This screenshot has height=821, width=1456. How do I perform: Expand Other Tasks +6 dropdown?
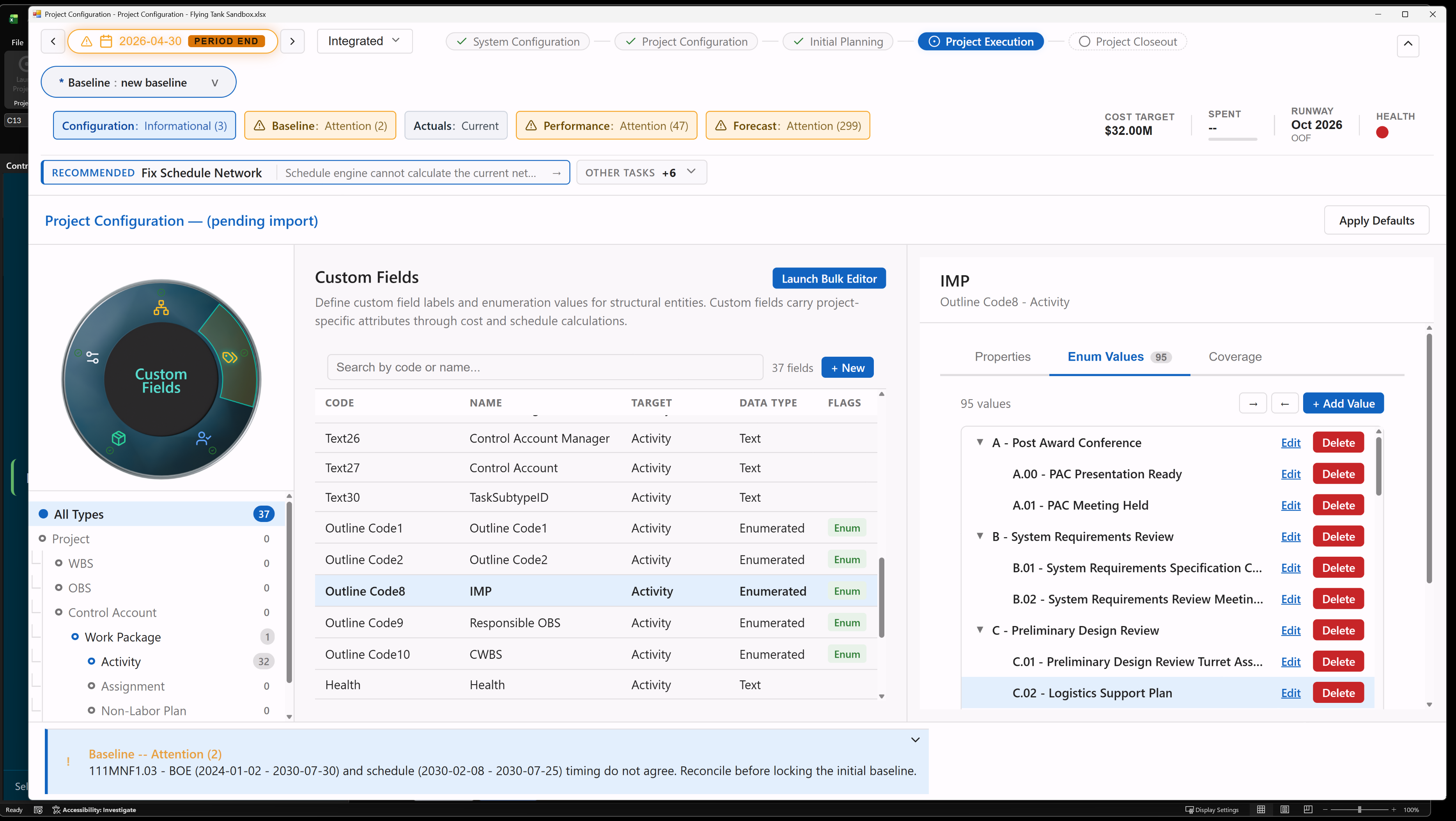click(641, 172)
